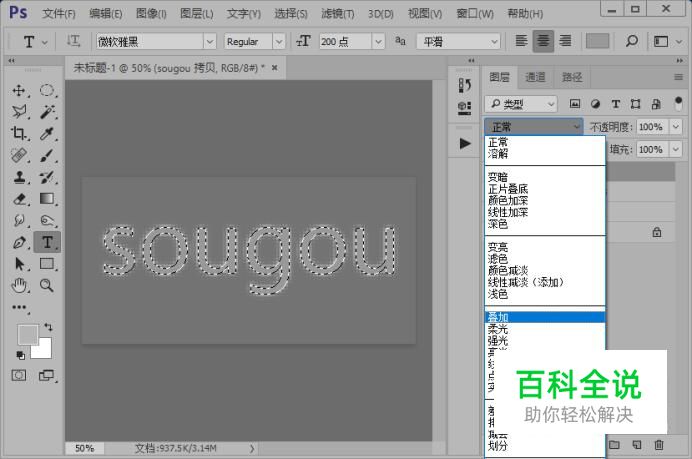This screenshot has width=692, height=459.
Task: Reset default foreground and background colors
Action: pyautogui.click(x=20, y=355)
